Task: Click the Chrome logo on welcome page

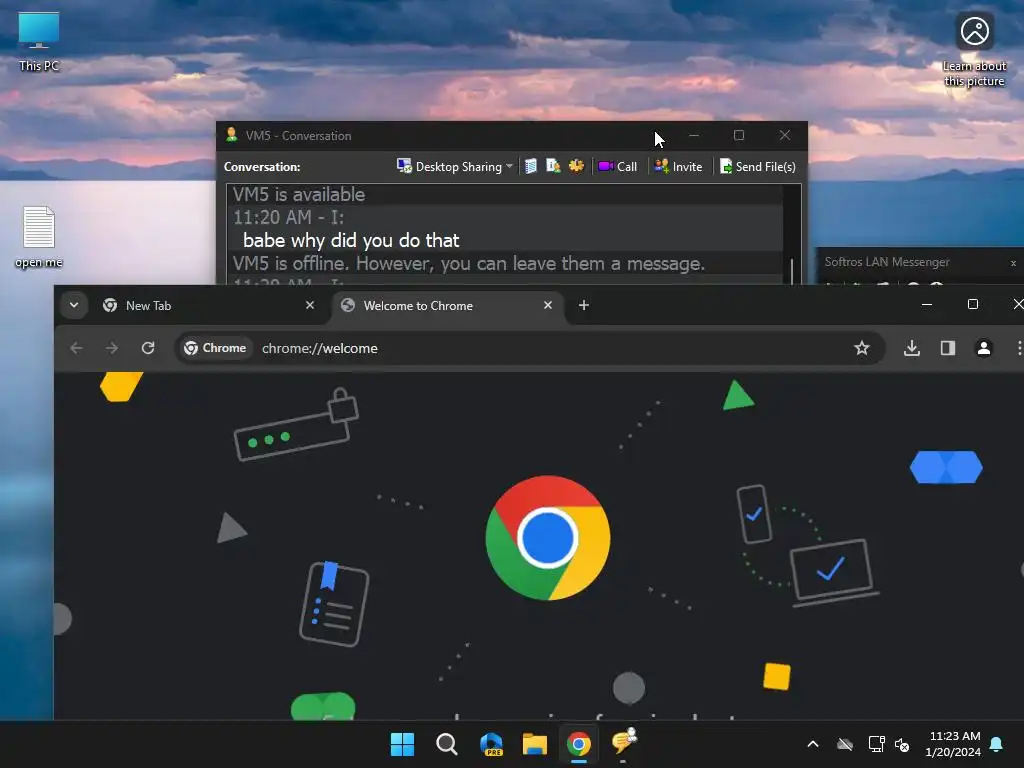Action: (548, 537)
